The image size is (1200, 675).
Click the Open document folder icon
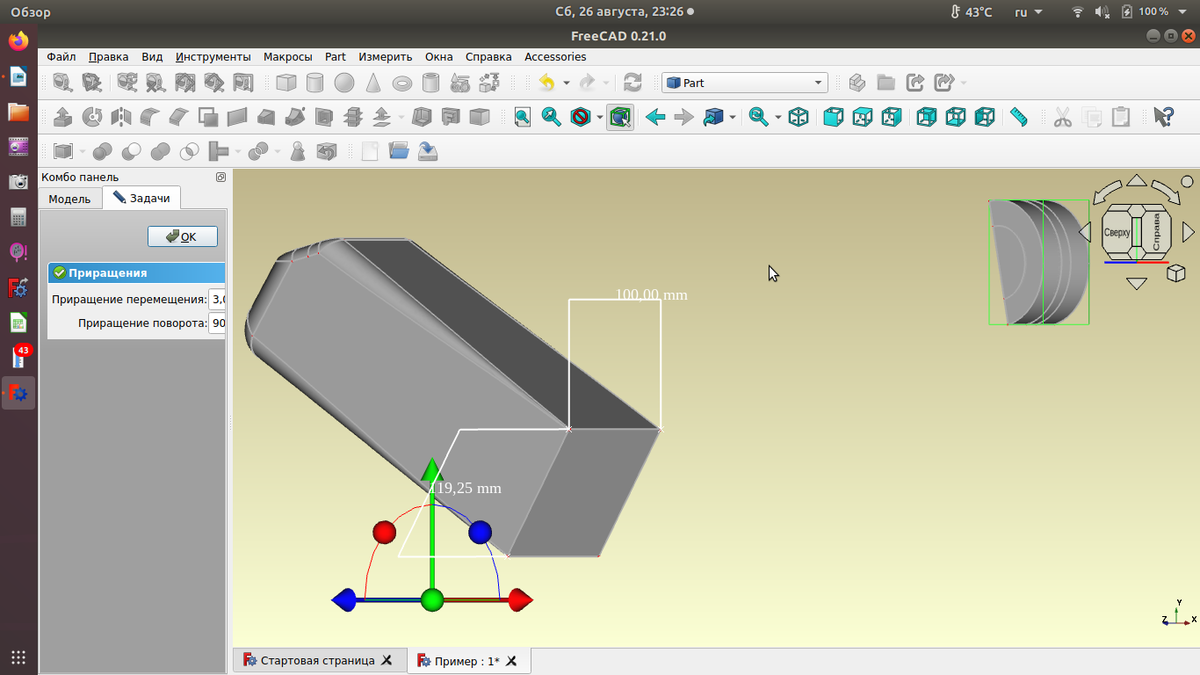click(399, 152)
